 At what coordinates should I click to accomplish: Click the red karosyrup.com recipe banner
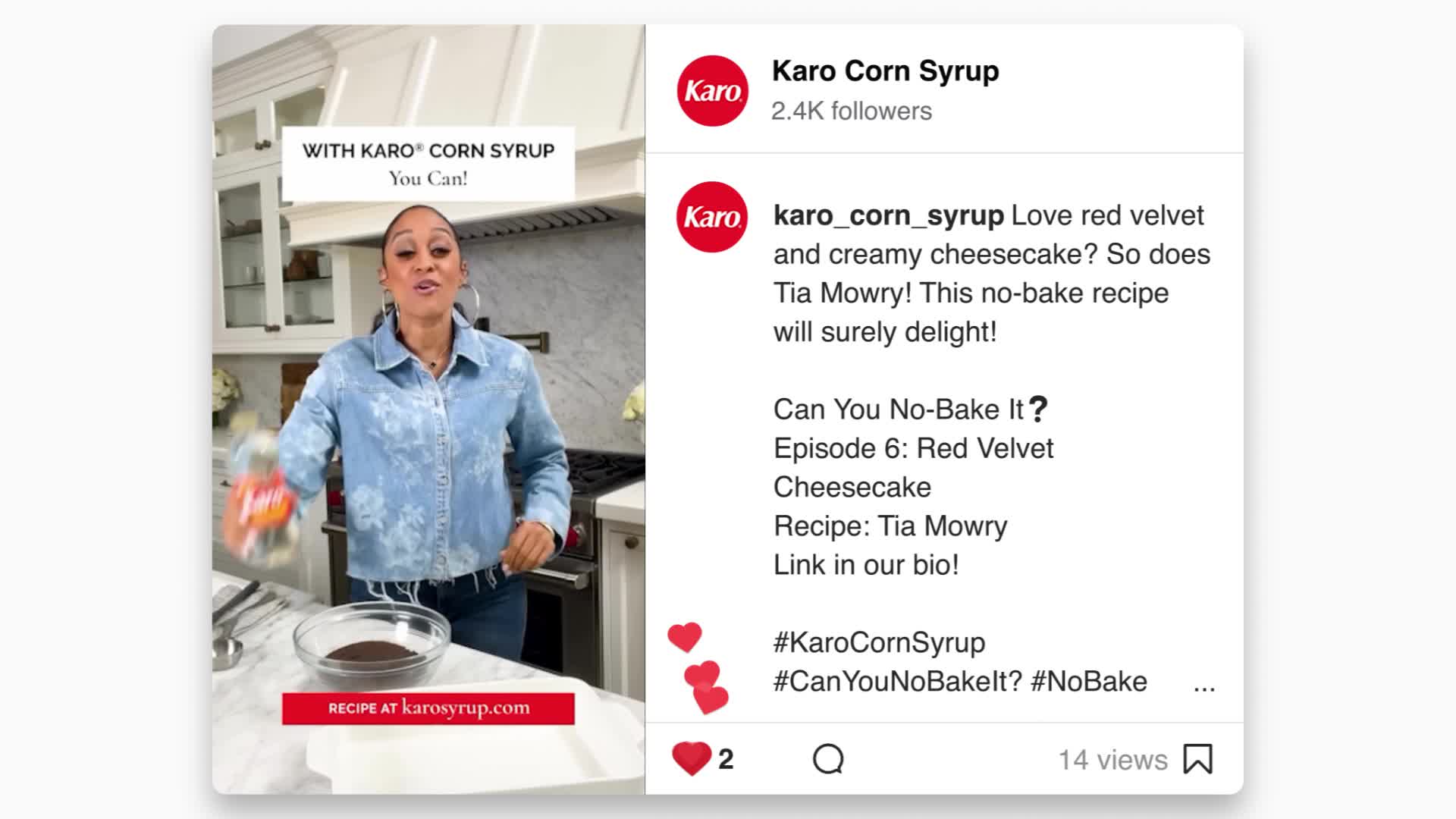[x=428, y=708]
